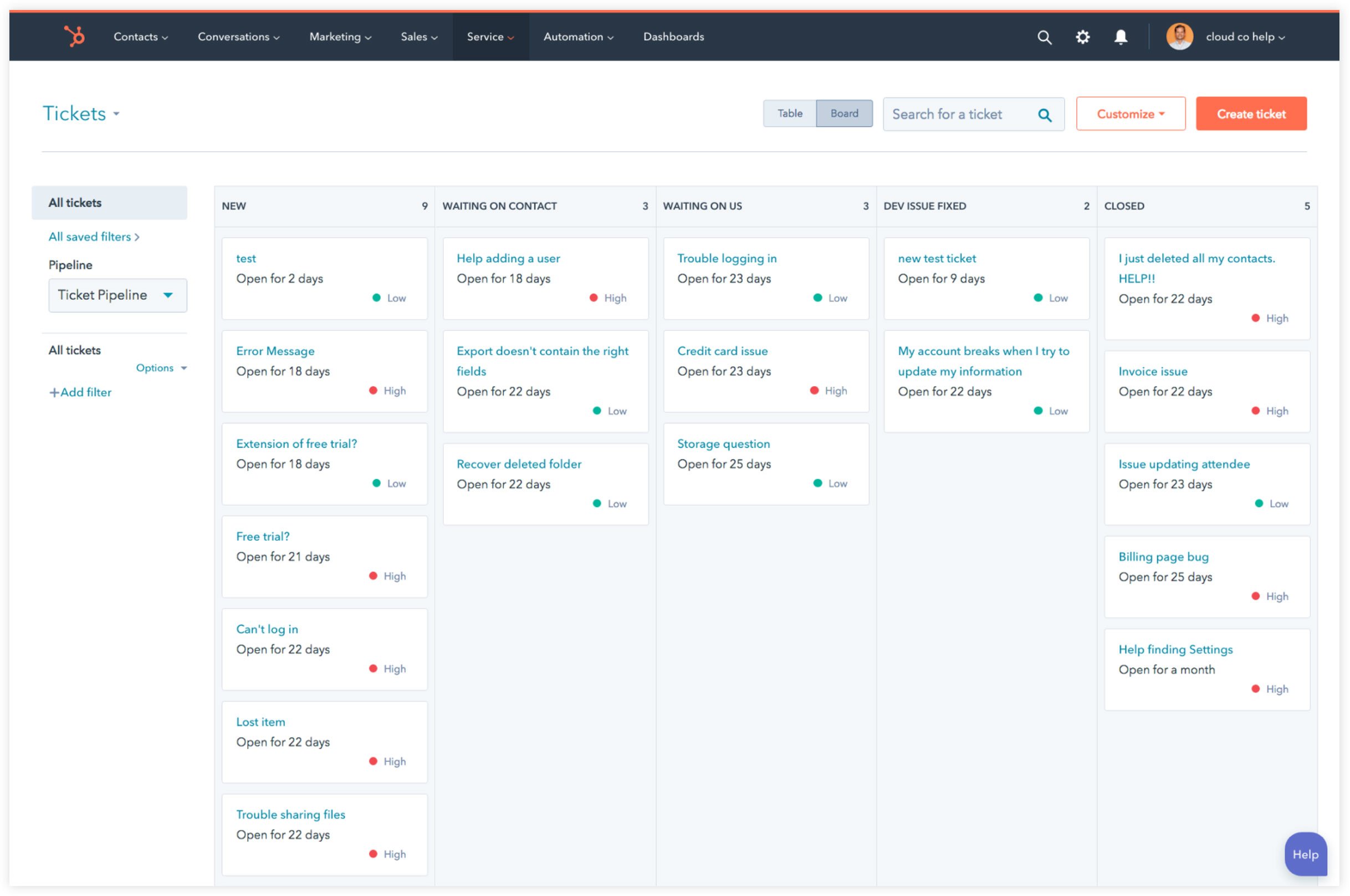Open notifications bell icon
1350x896 pixels.
coord(1121,37)
